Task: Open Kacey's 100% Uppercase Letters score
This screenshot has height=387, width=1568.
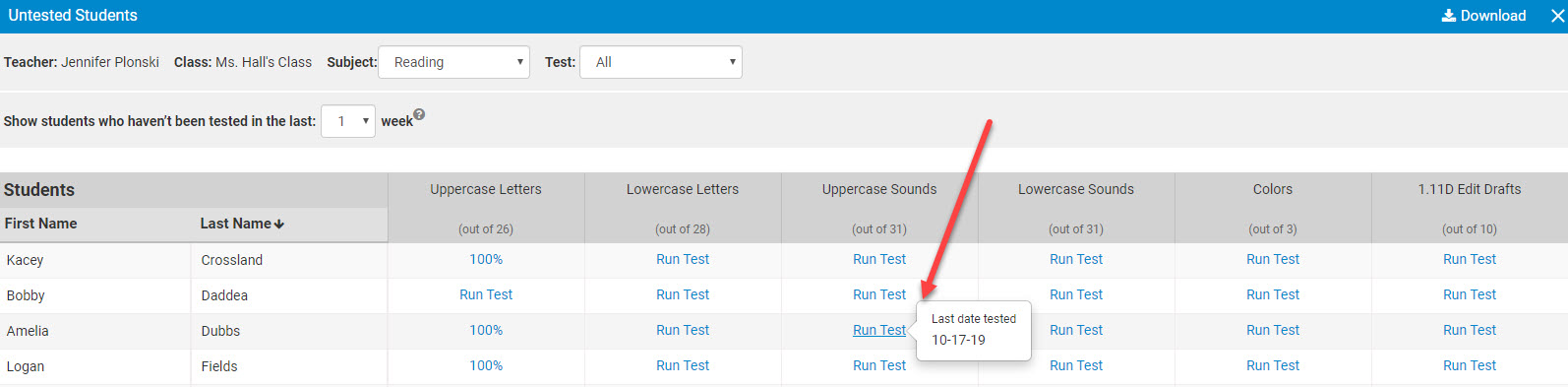Action: [x=486, y=259]
